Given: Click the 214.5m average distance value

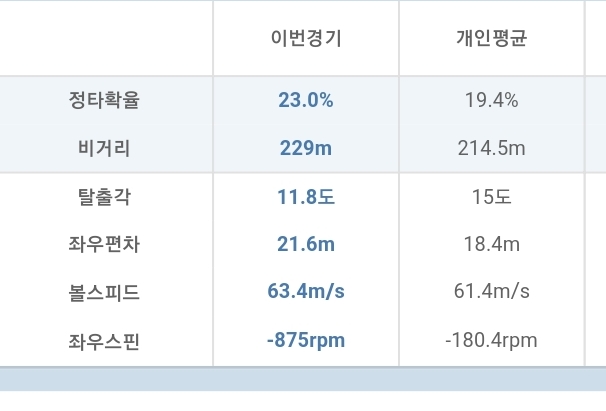Looking at the screenshot, I should pyautogui.click(x=491, y=148).
